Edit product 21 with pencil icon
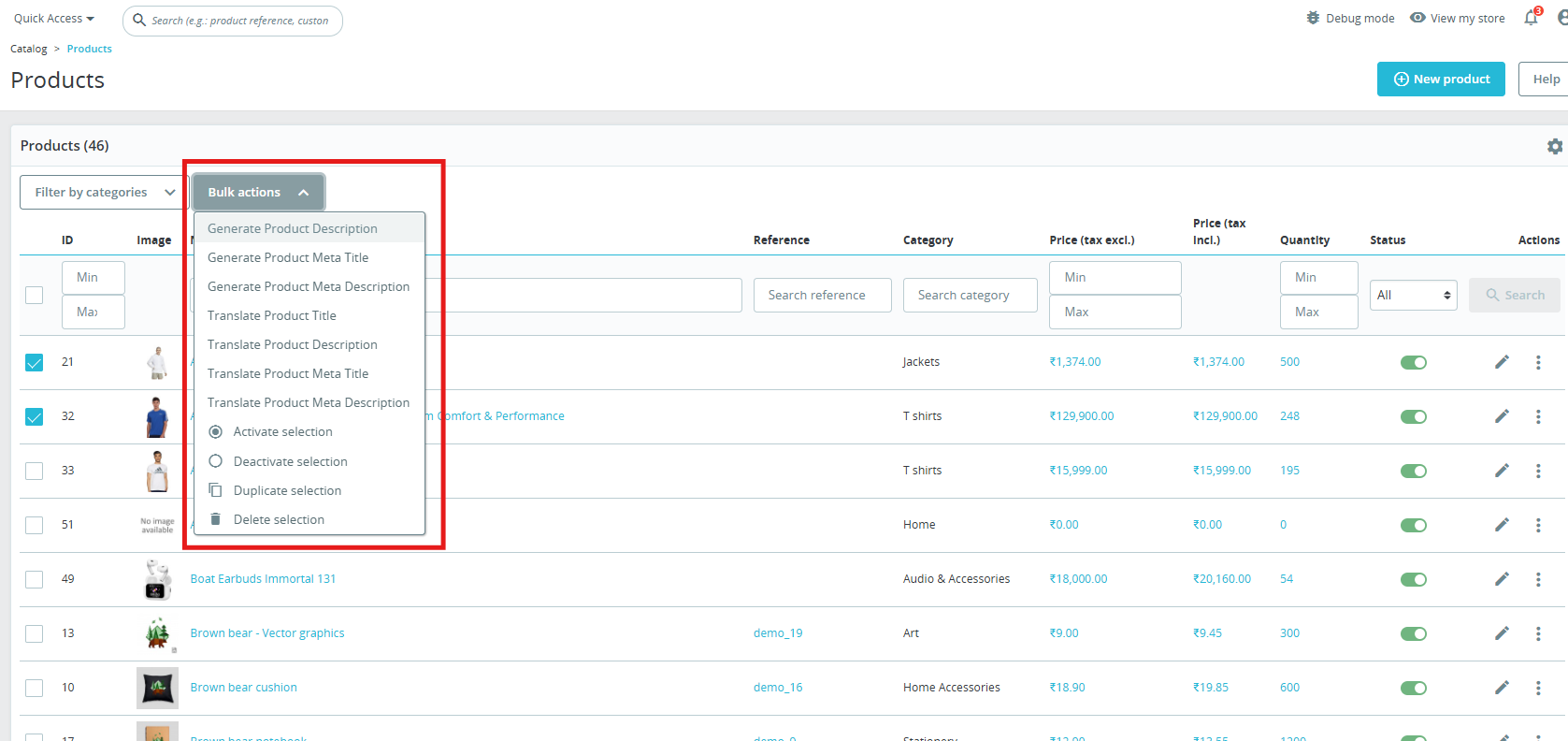Screen dimensions: 1568x741 (1502, 362)
